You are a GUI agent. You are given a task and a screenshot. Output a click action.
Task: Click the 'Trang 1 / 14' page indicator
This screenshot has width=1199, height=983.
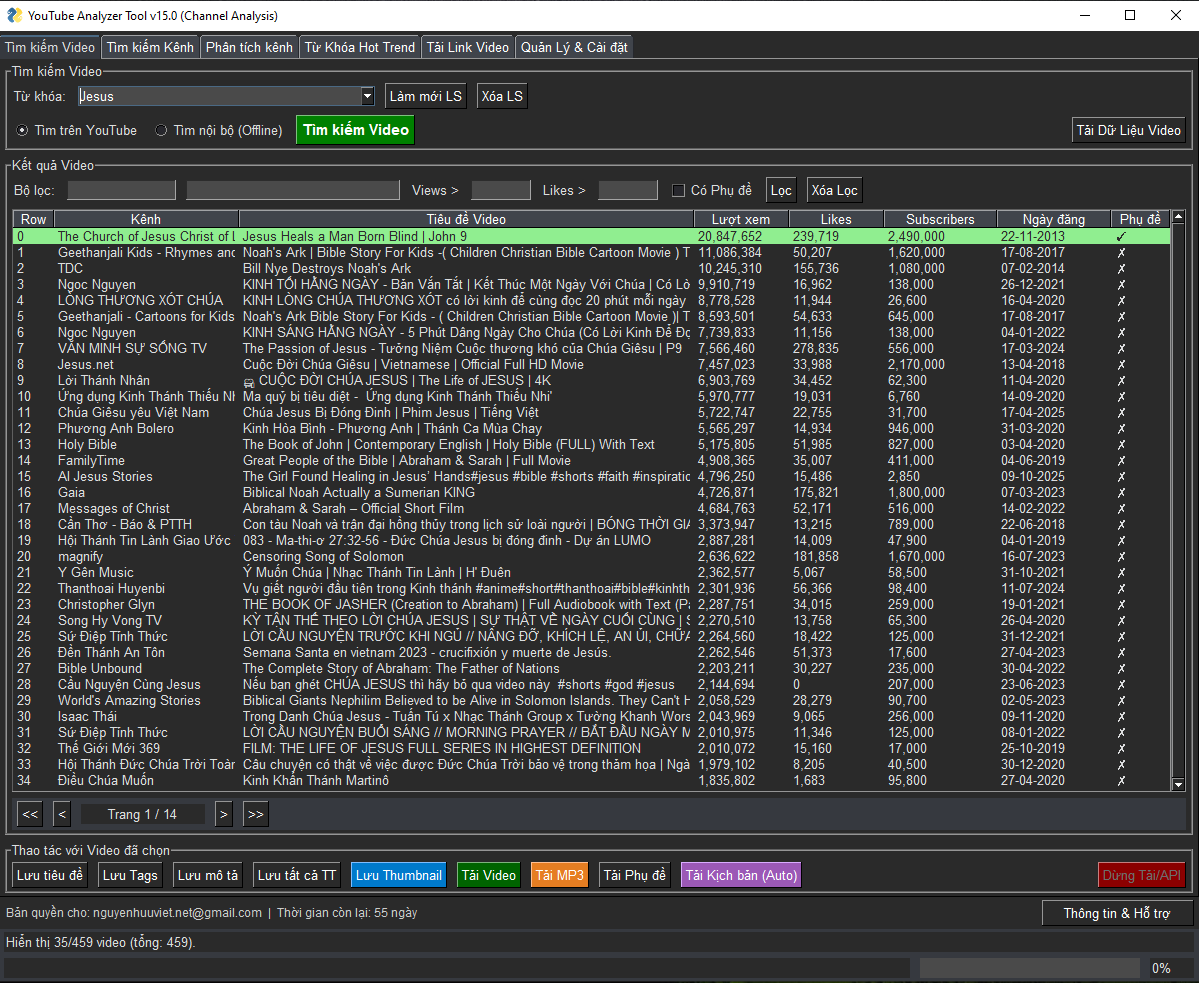[x=142, y=814]
